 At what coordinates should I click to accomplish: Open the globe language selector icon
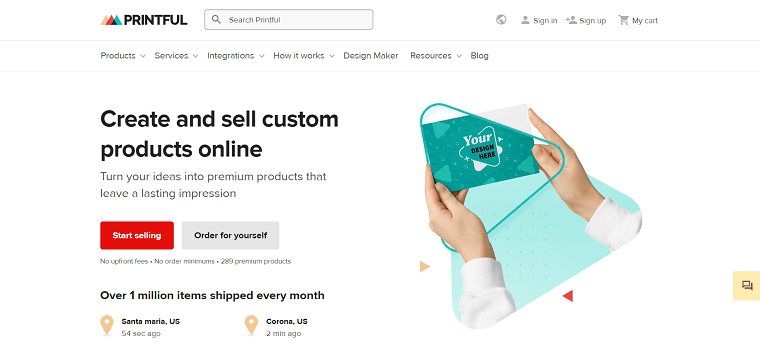coord(501,20)
